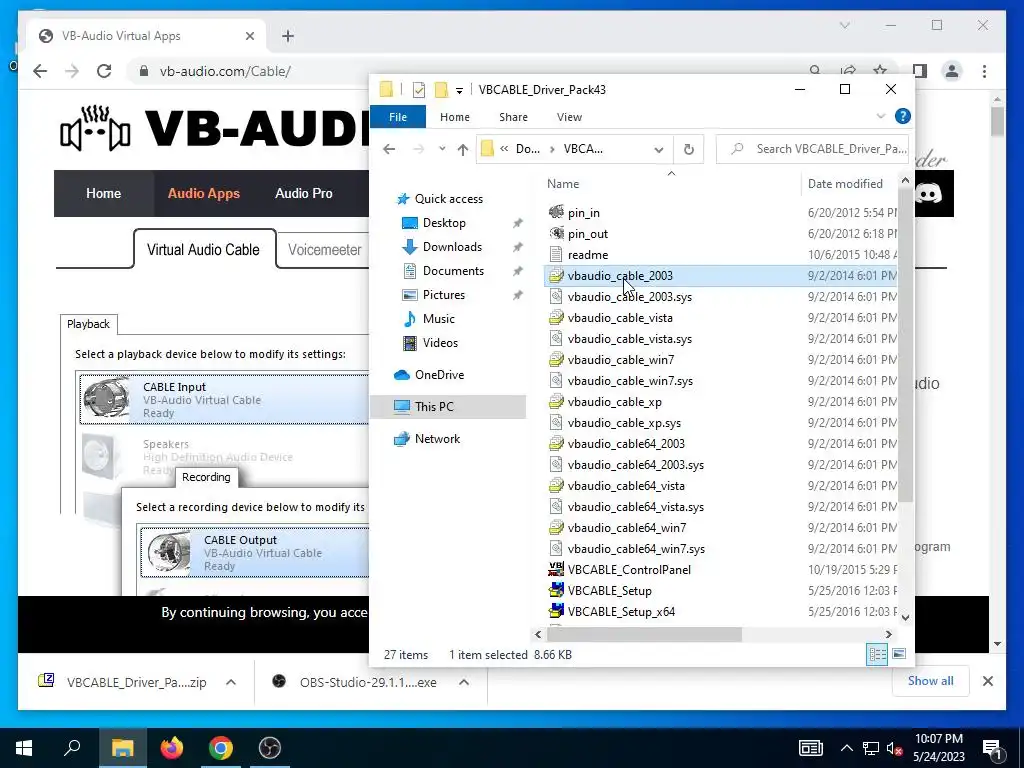This screenshot has height=768, width=1024.
Task: Close the Chrome downloads bar
Action: click(x=987, y=681)
